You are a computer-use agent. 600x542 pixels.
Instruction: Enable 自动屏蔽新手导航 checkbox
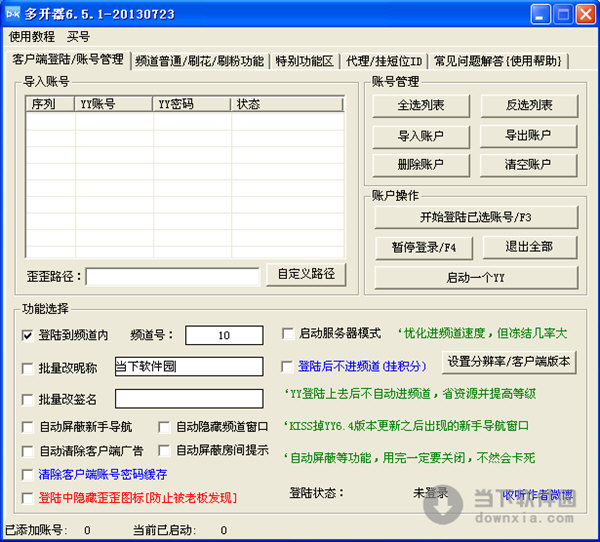click(28, 427)
